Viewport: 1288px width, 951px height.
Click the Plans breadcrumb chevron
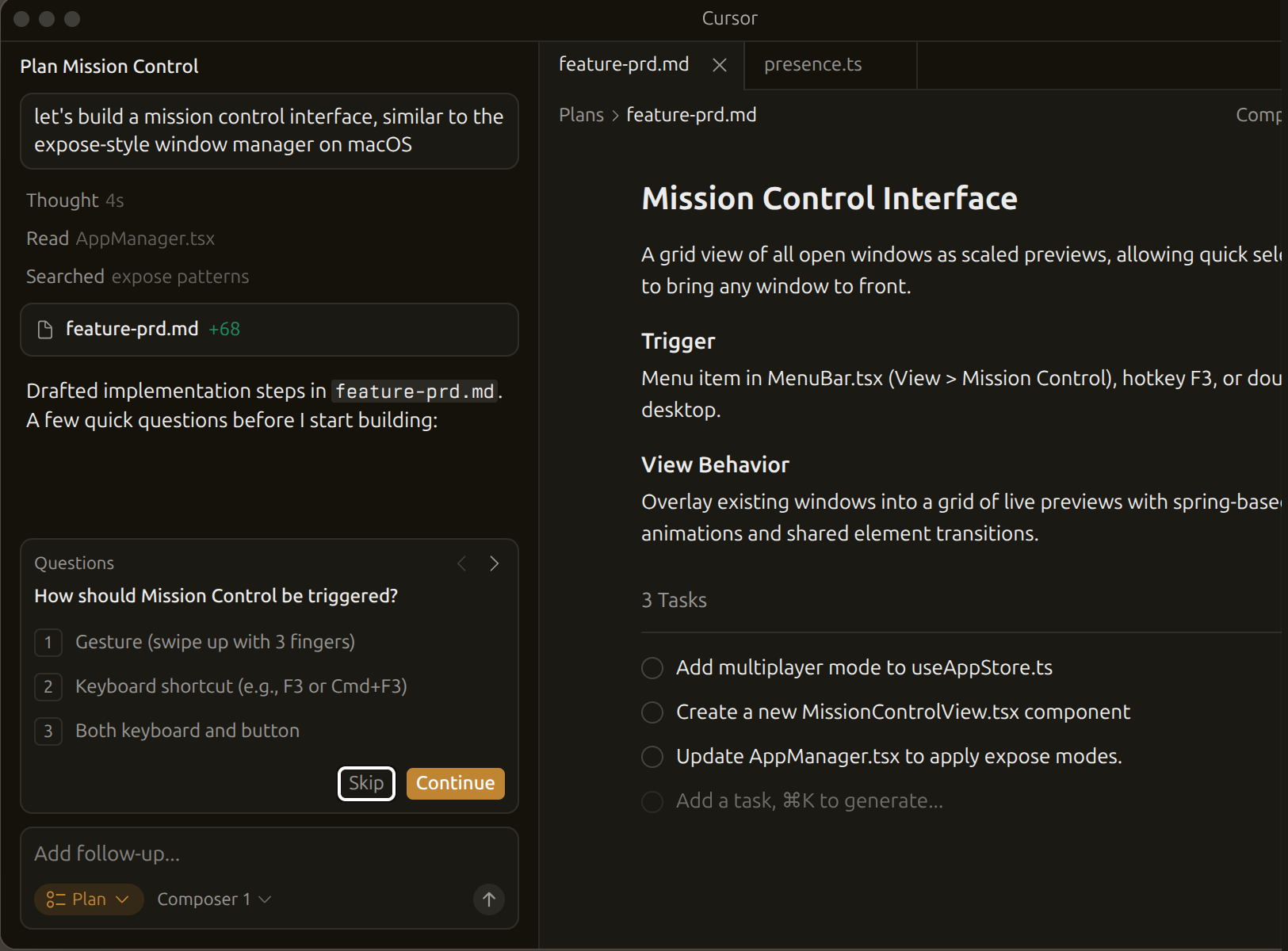[x=614, y=115]
